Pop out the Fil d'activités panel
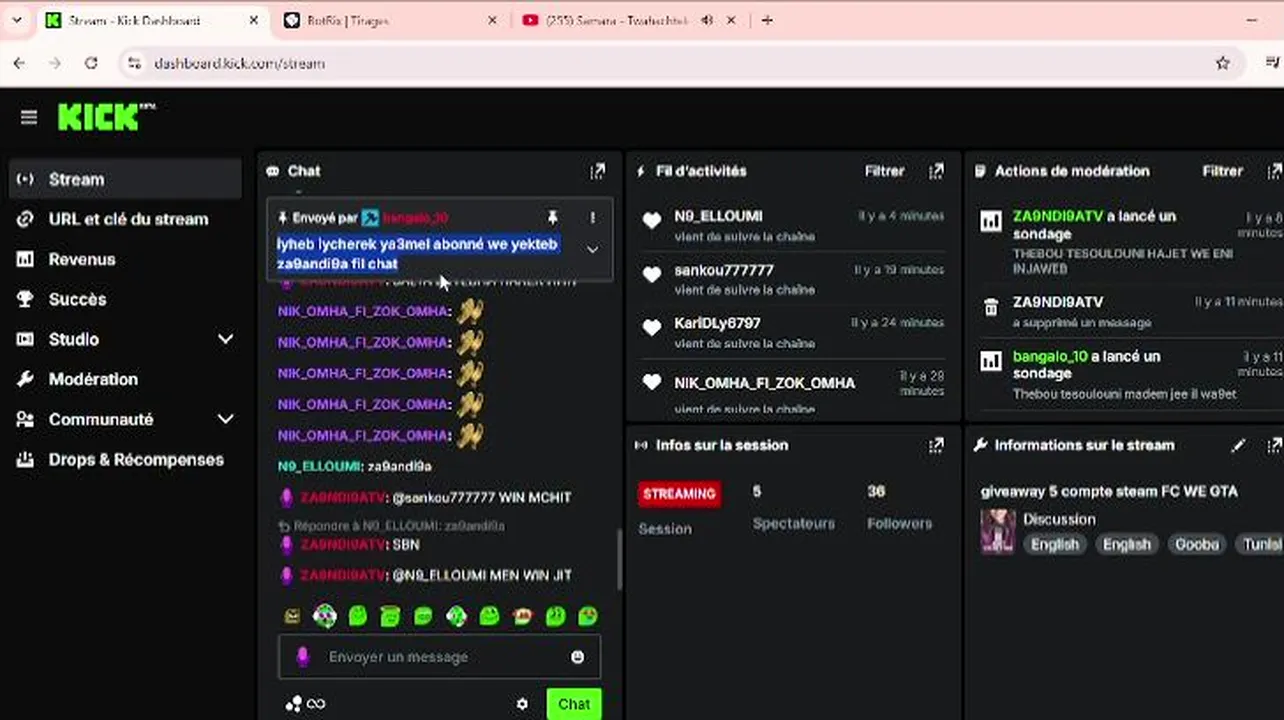The height and width of the screenshot is (720, 1284). pos(936,171)
